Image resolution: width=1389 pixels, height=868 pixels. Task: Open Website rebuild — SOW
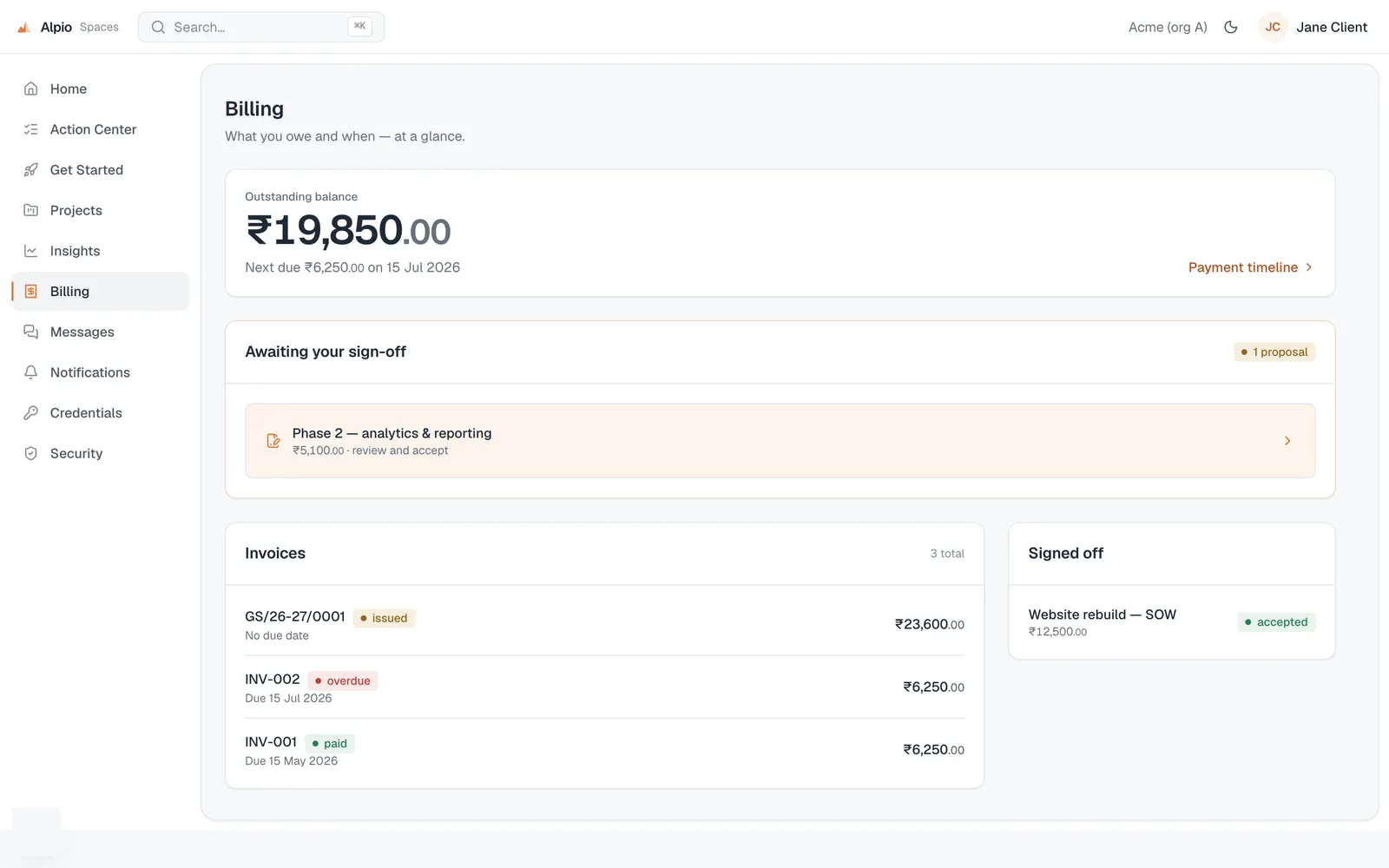[1171, 622]
